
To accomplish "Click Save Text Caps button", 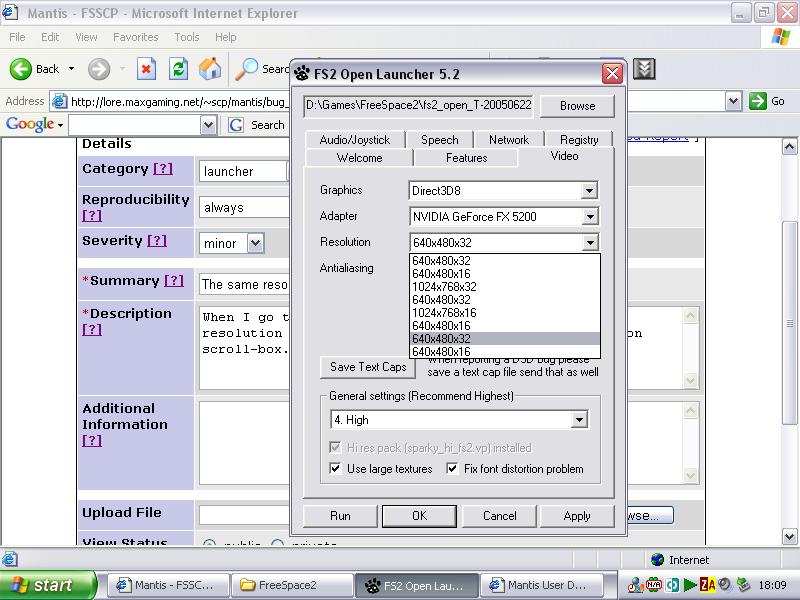I will coord(368,367).
